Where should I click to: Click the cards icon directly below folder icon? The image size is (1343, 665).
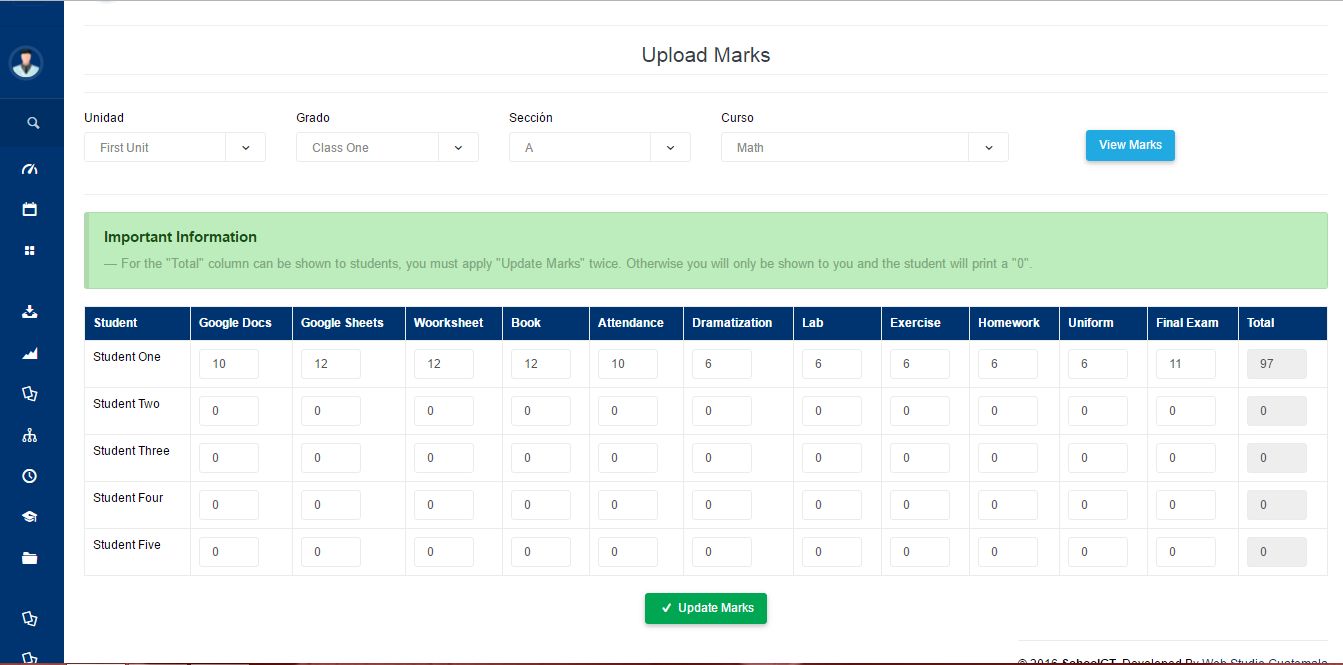tap(29, 619)
